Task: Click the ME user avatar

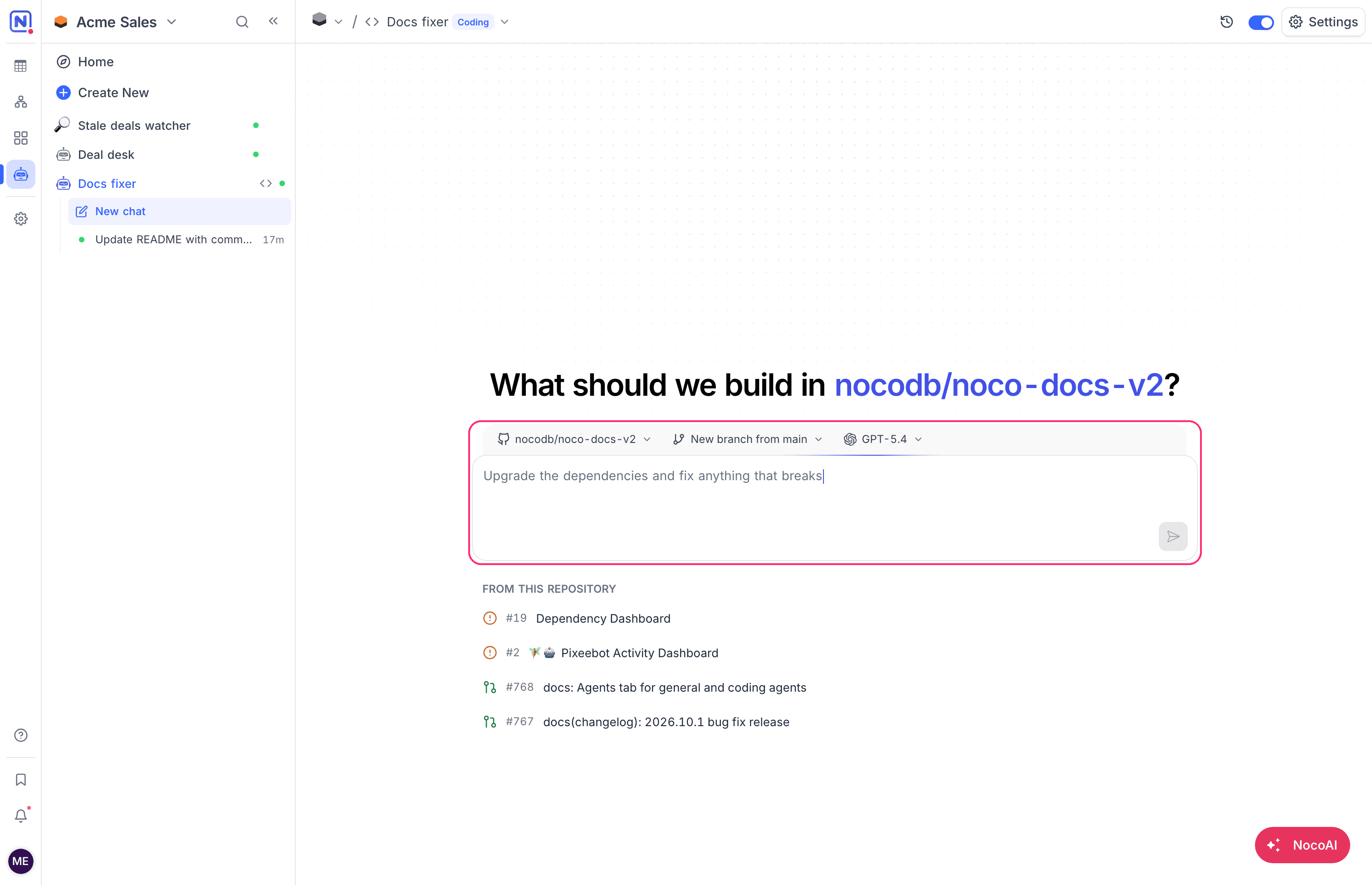Action: 21,861
